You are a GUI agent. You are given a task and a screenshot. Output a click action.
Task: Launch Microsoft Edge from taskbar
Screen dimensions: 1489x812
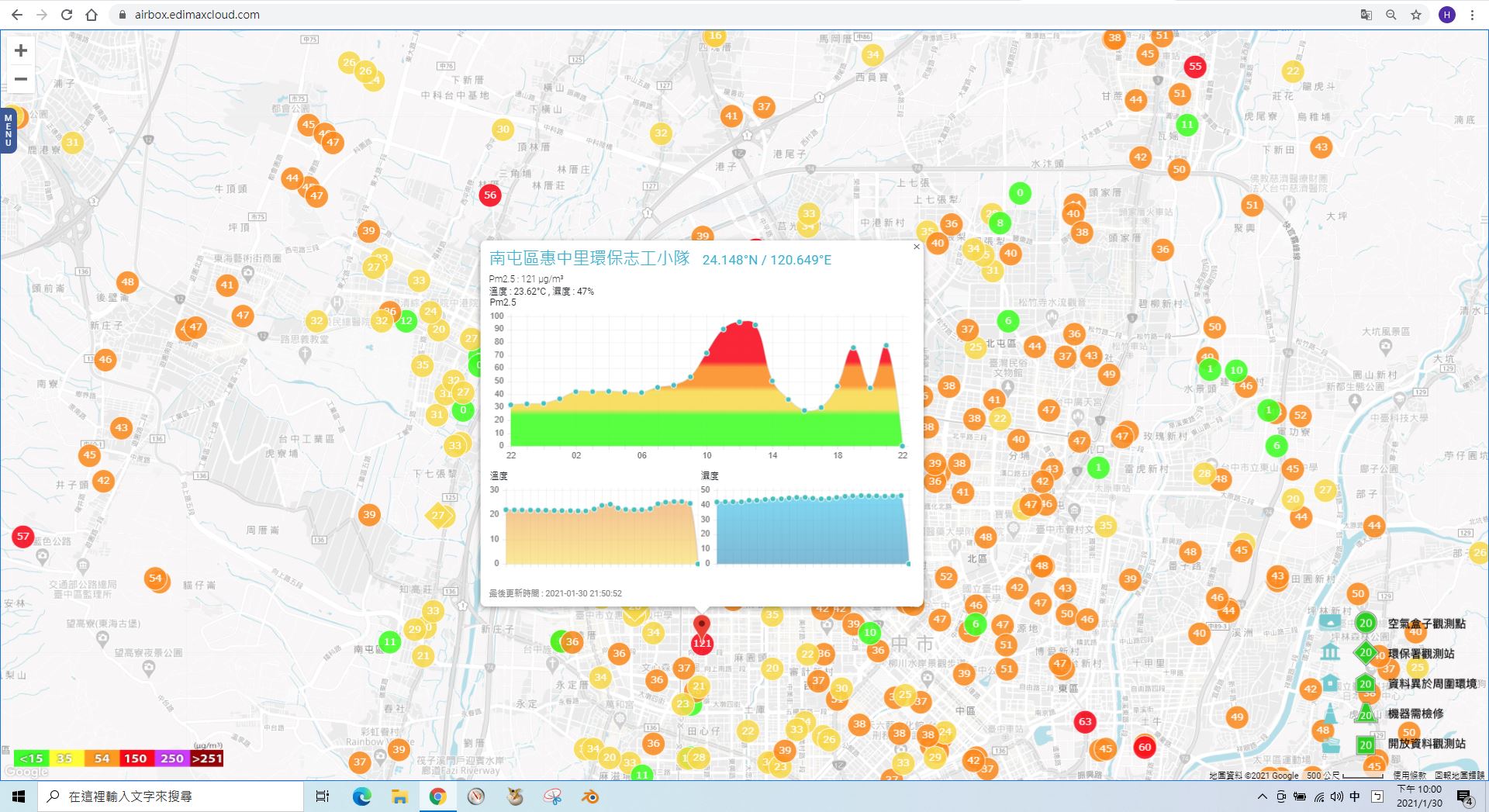[361, 796]
